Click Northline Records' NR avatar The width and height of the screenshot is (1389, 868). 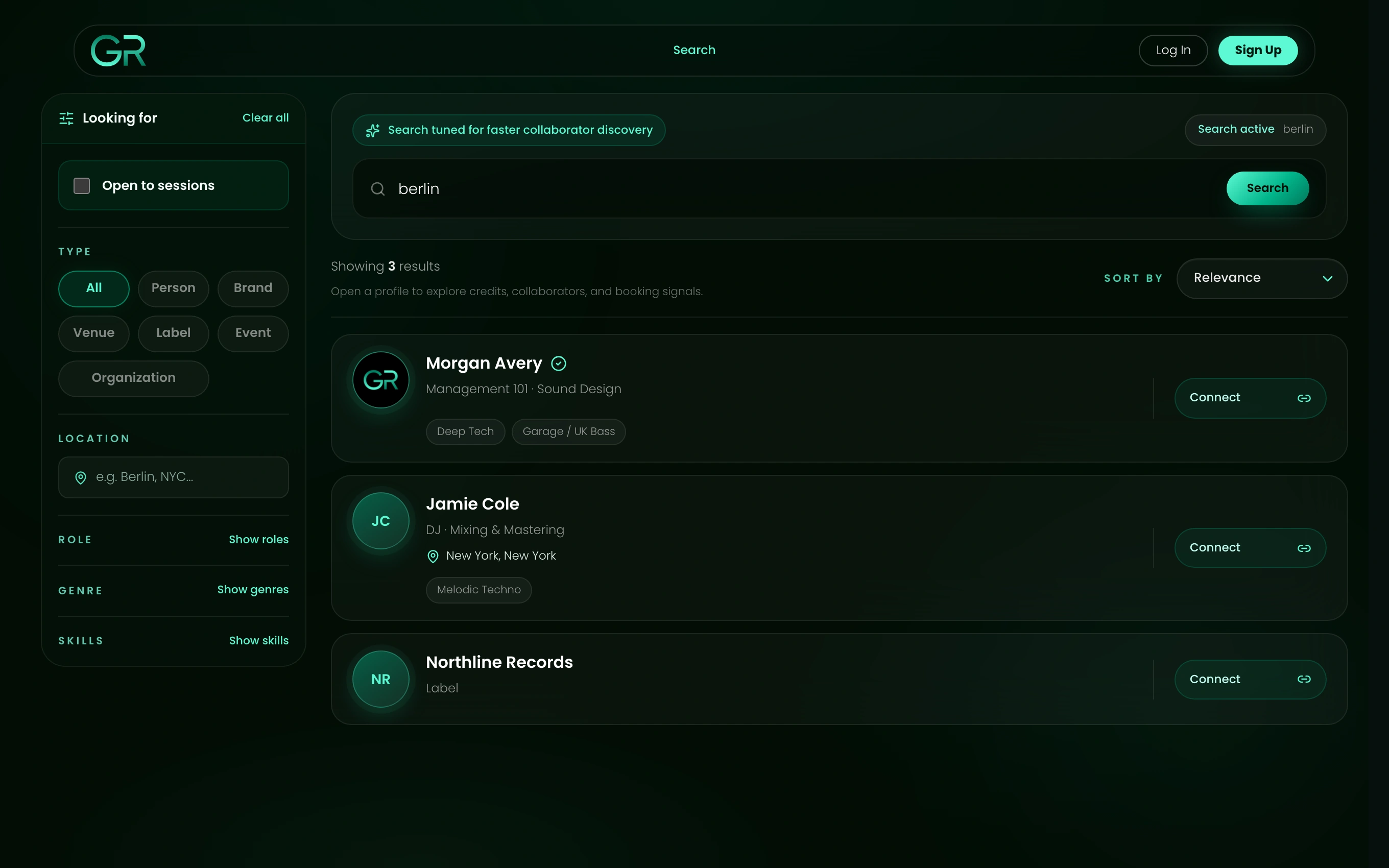click(x=380, y=679)
